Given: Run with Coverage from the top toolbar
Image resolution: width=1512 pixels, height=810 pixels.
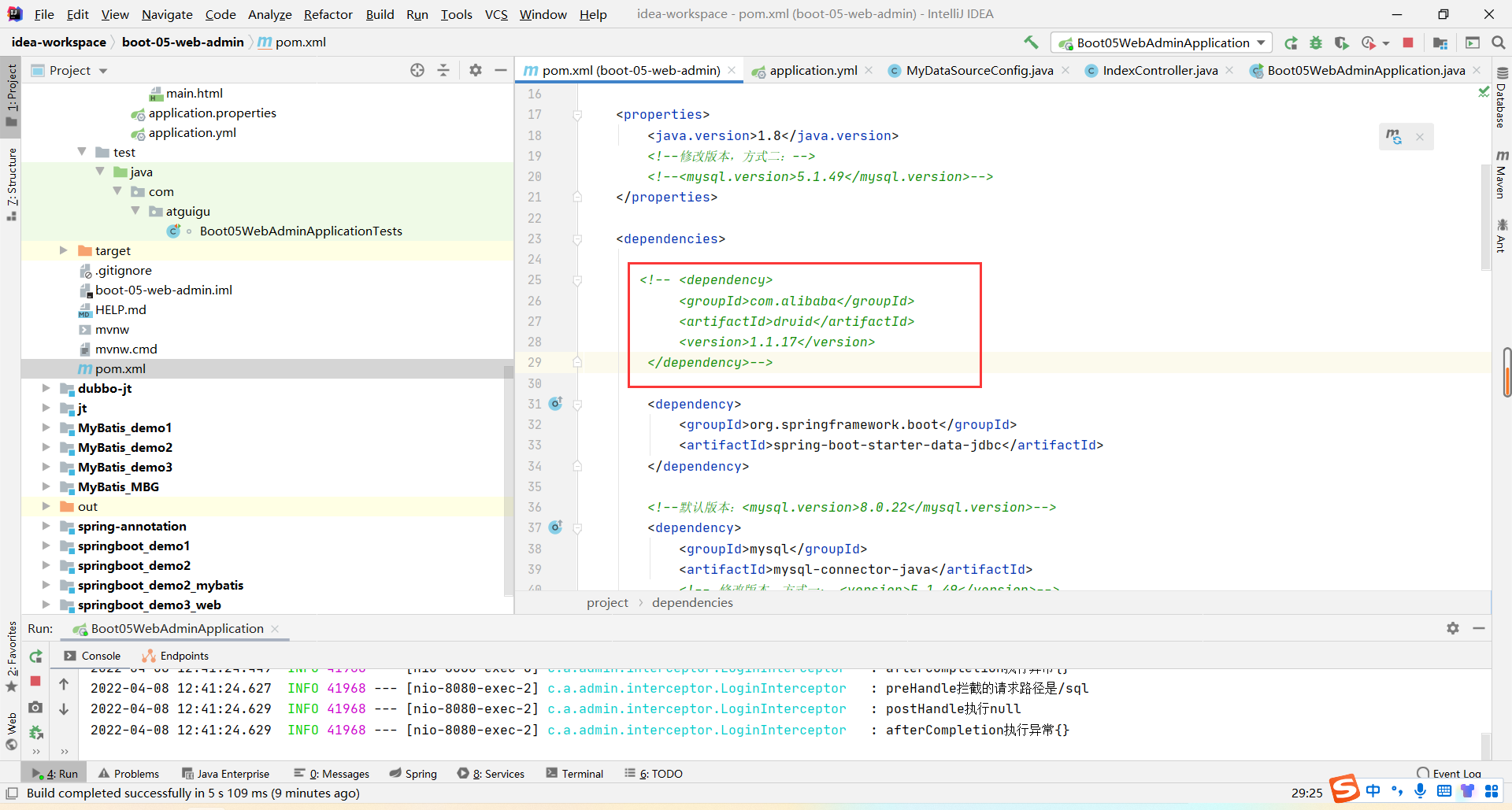Looking at the screenshot, I should point(1342,43).
